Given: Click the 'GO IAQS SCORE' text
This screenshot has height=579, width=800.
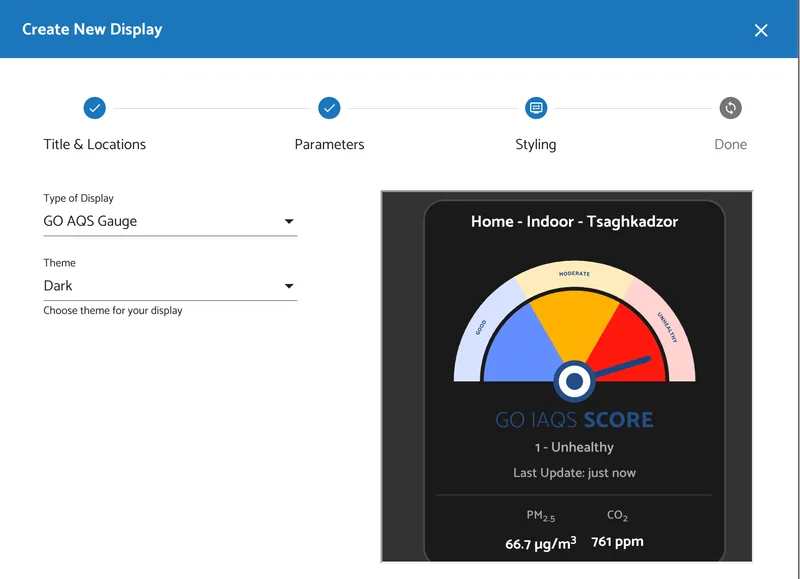Looking at the screenshot, I should point(574,420).
